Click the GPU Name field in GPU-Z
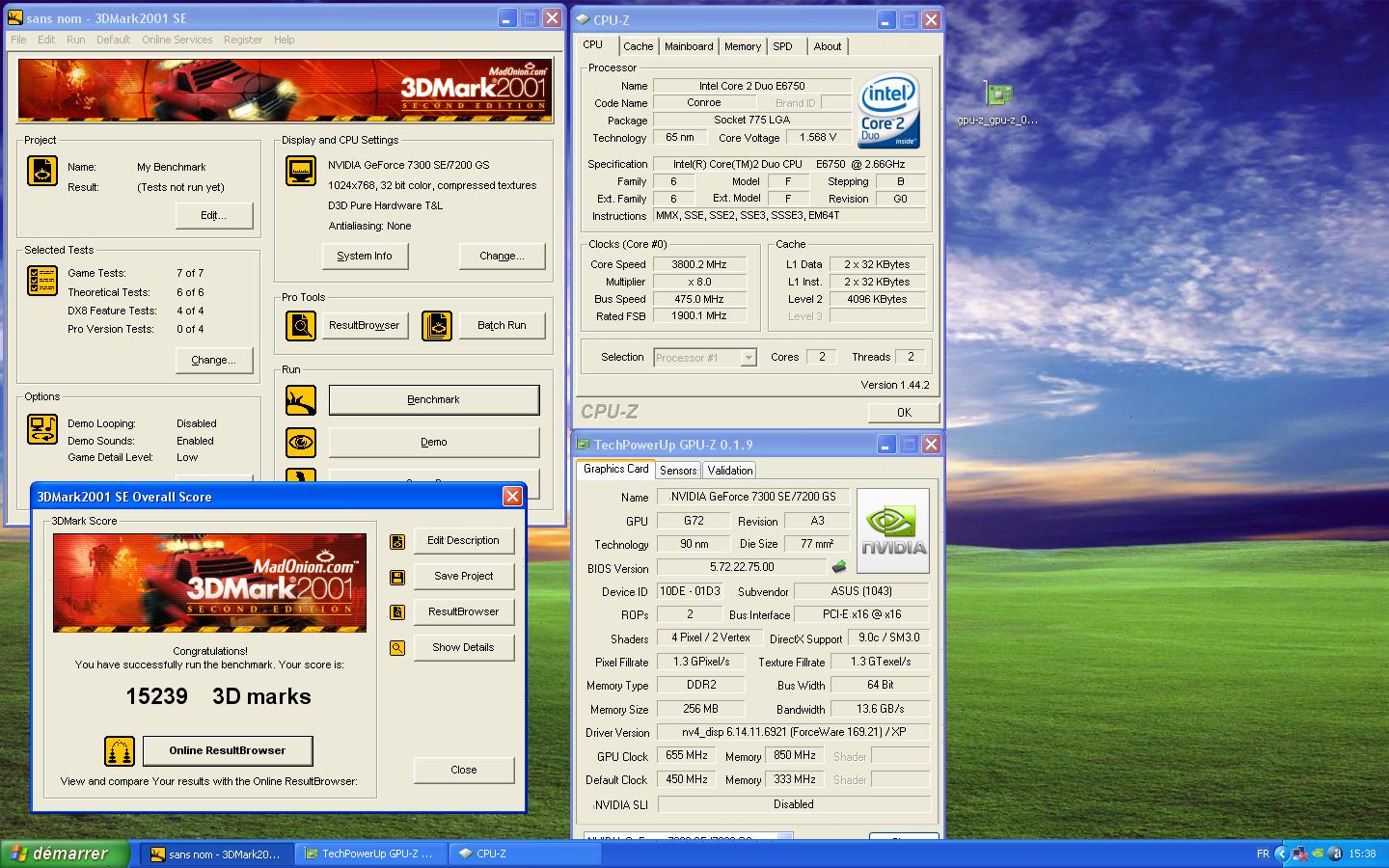Viewport: 1389px width, 868px height. coord(752,497)
